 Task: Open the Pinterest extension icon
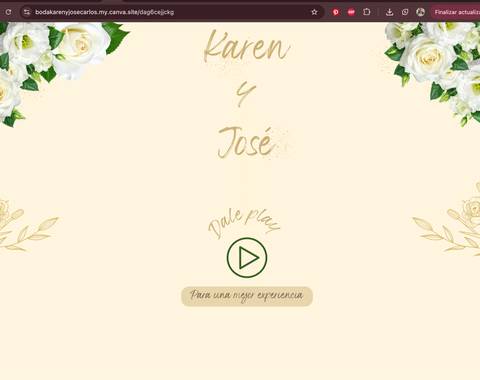click(x=336, y=12)
